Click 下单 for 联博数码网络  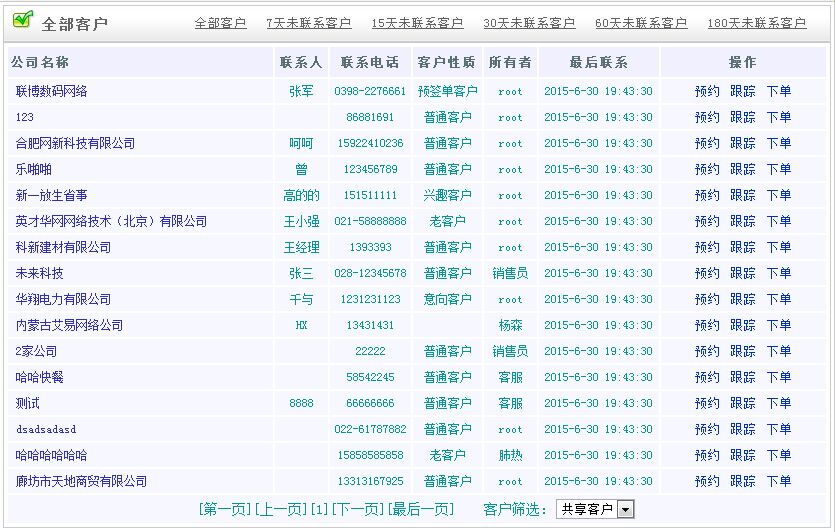click(x=779, y=91)
